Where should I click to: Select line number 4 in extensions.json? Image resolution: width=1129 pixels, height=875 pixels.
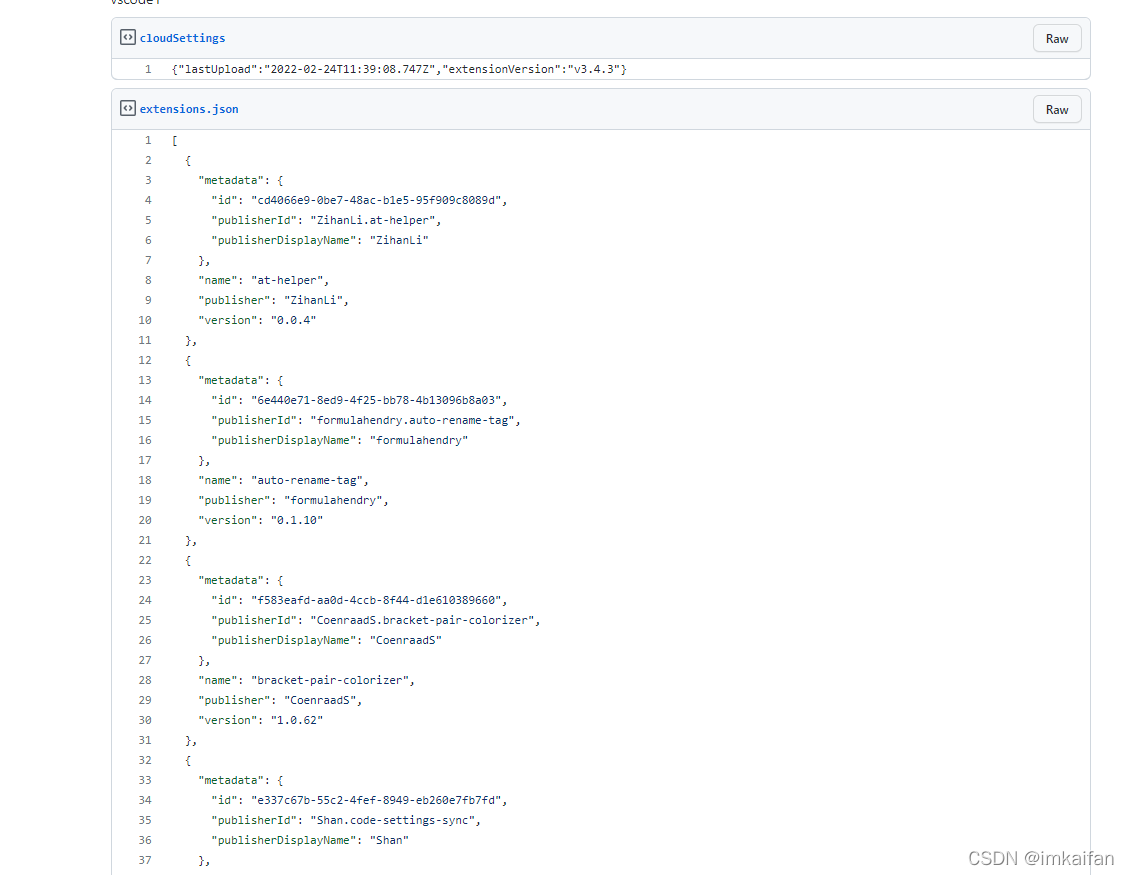[148, 200]
